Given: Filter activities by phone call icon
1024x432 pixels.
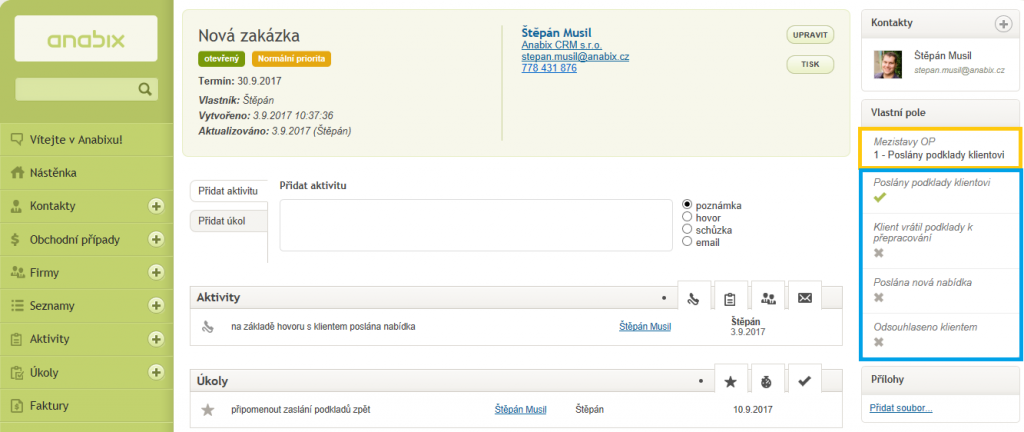Looking at the screenshot, I should pyautogui.click(x=694, y=298).
